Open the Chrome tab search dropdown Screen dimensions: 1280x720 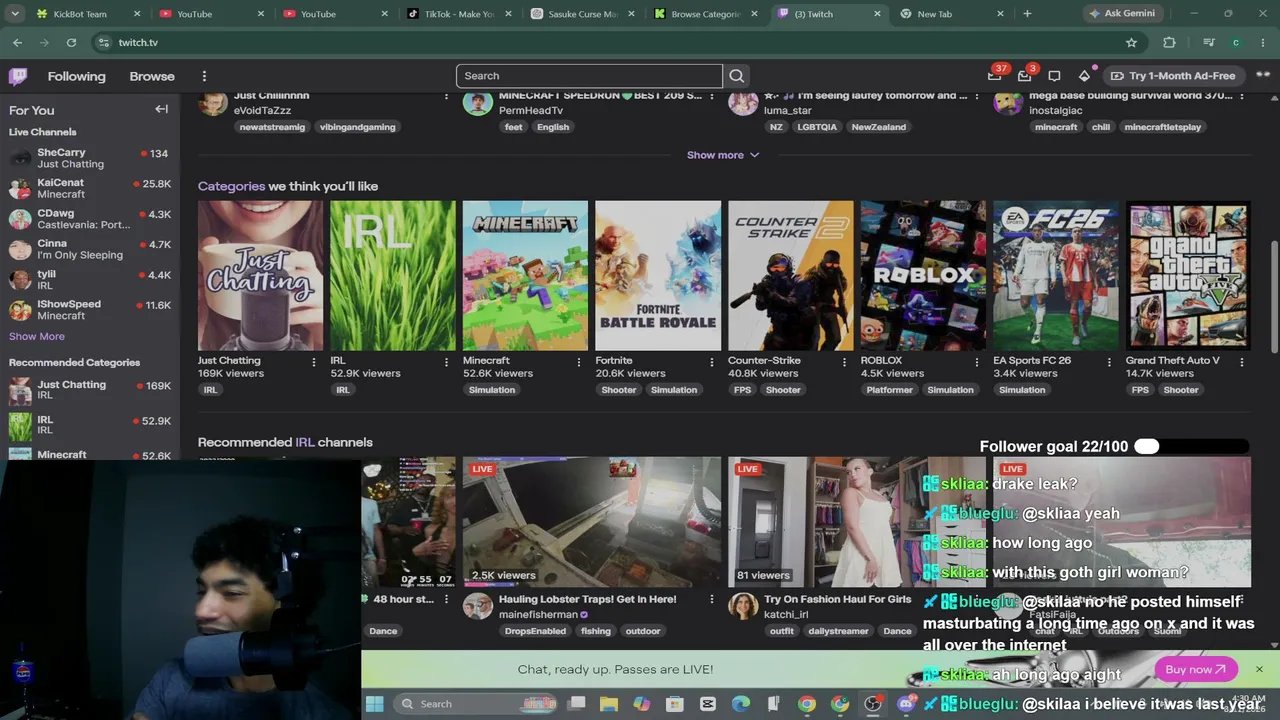click(15, 14)
